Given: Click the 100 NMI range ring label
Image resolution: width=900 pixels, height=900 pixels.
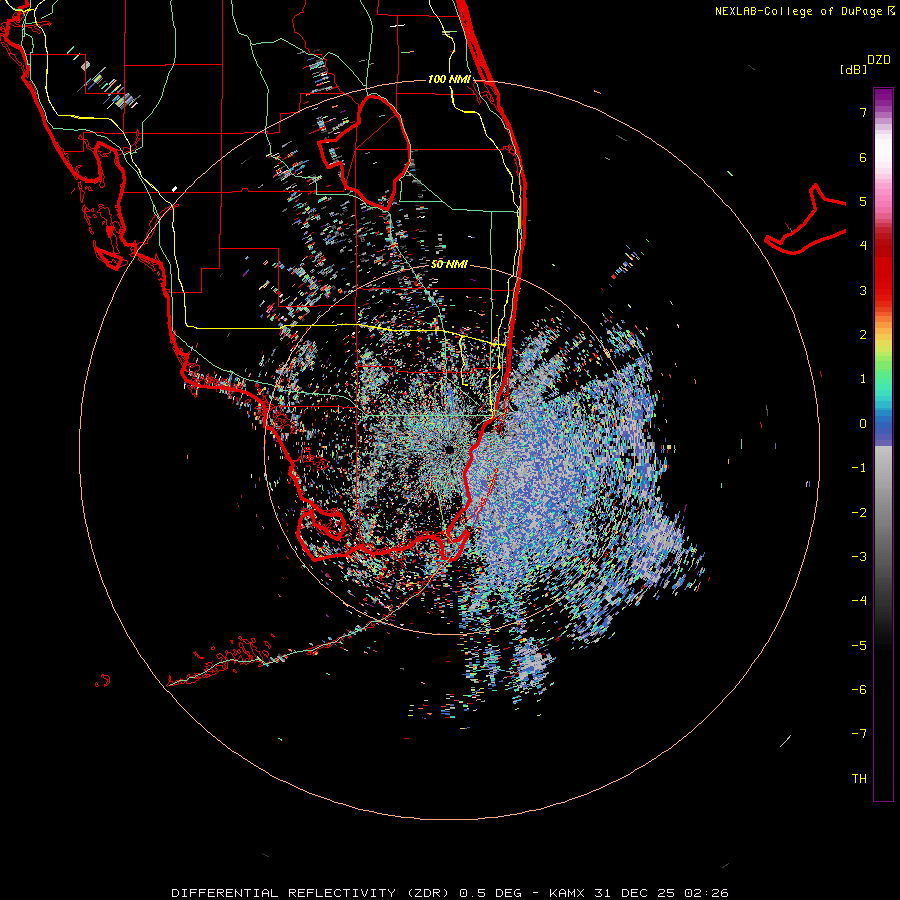Looking at the screenshot, I should point(449,79).
